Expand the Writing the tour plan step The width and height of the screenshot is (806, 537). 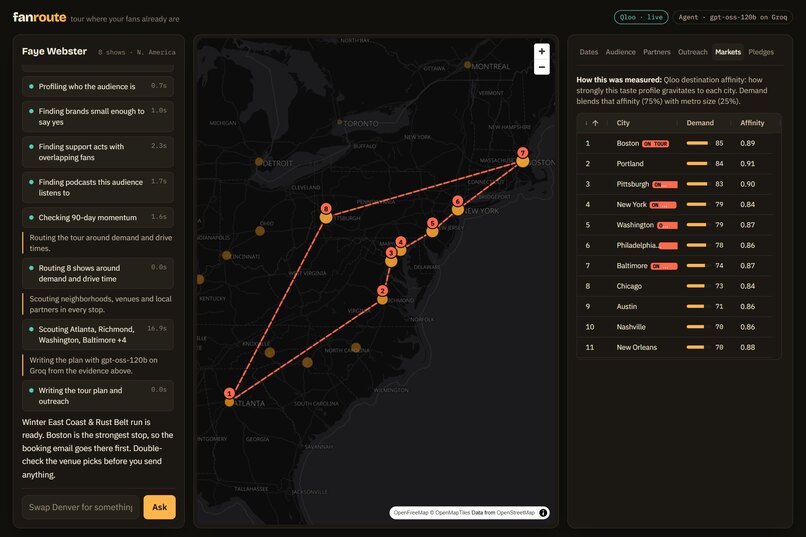pos(98,396)
